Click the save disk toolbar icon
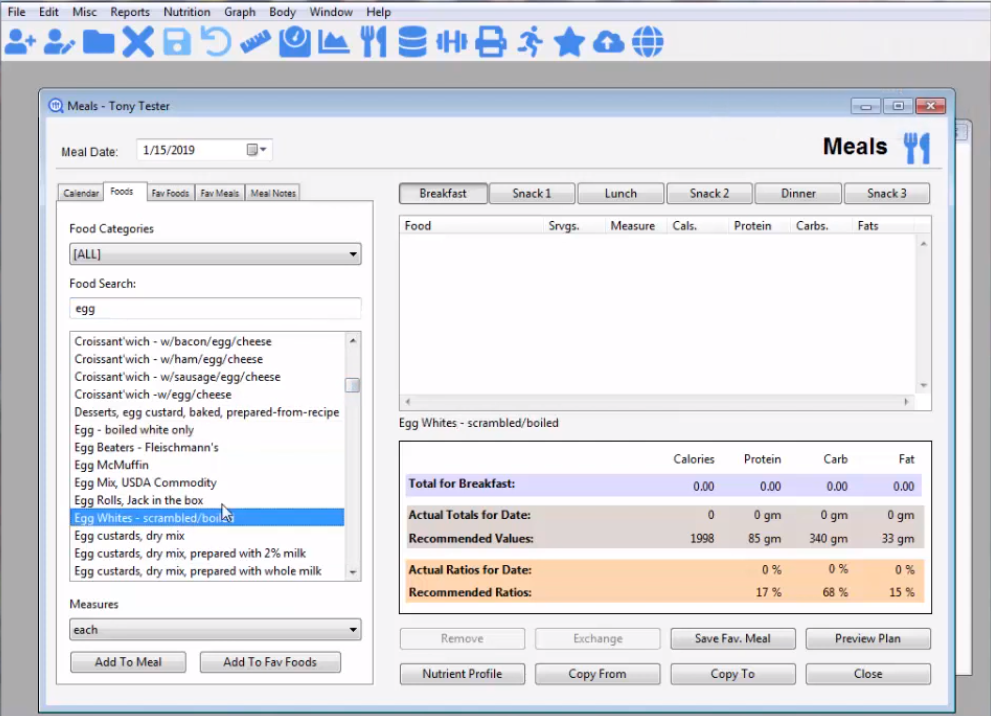991x716 pixels. click(177, 42)
